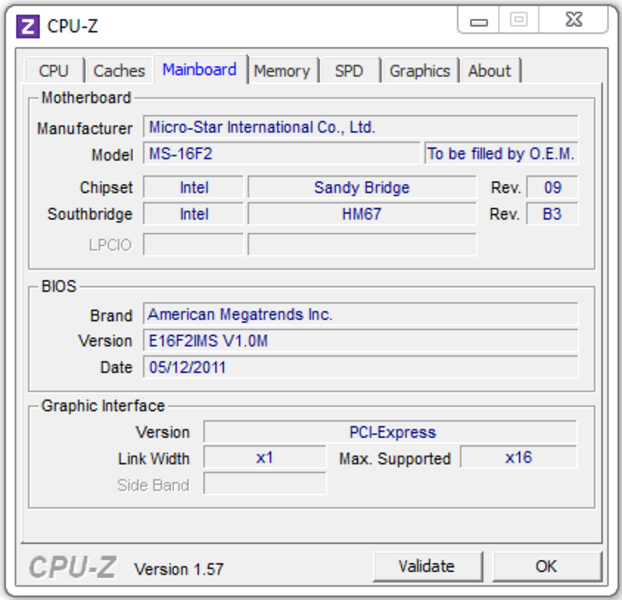Switch to the Graphics tab
The image size is (622, 600).
coord(420,71)
